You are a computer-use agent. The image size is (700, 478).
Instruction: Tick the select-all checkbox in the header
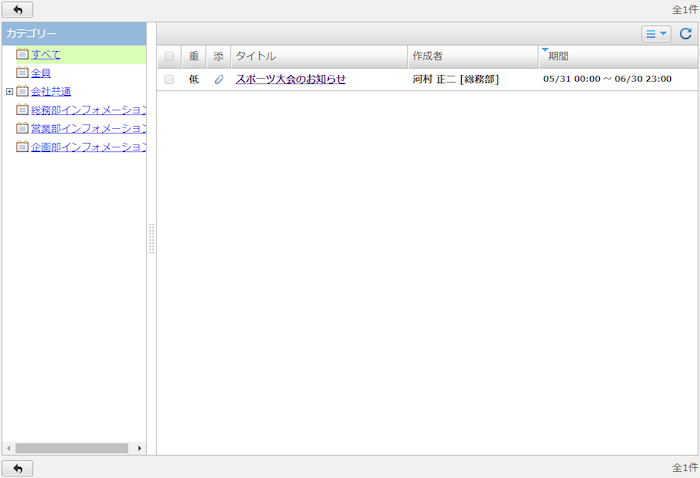click(x=169, y=57)
